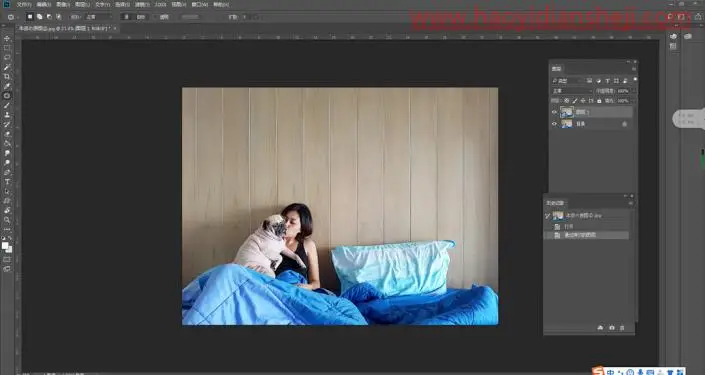Create new document from current state icon
Screen dimensions: 705x375
pos(600,328)
